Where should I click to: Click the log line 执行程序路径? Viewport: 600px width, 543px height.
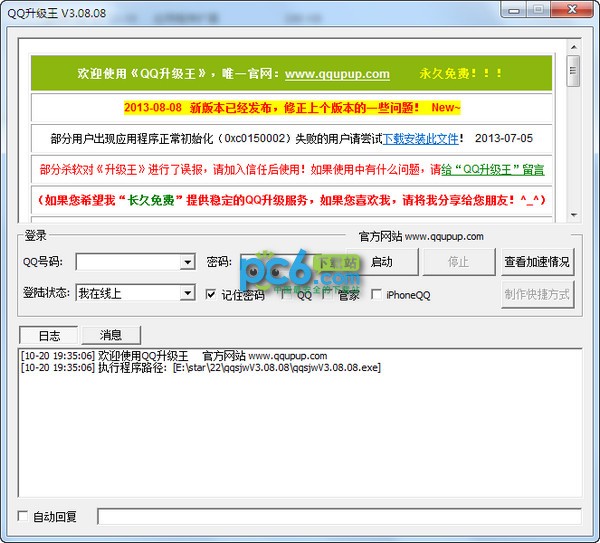point(201,368)
